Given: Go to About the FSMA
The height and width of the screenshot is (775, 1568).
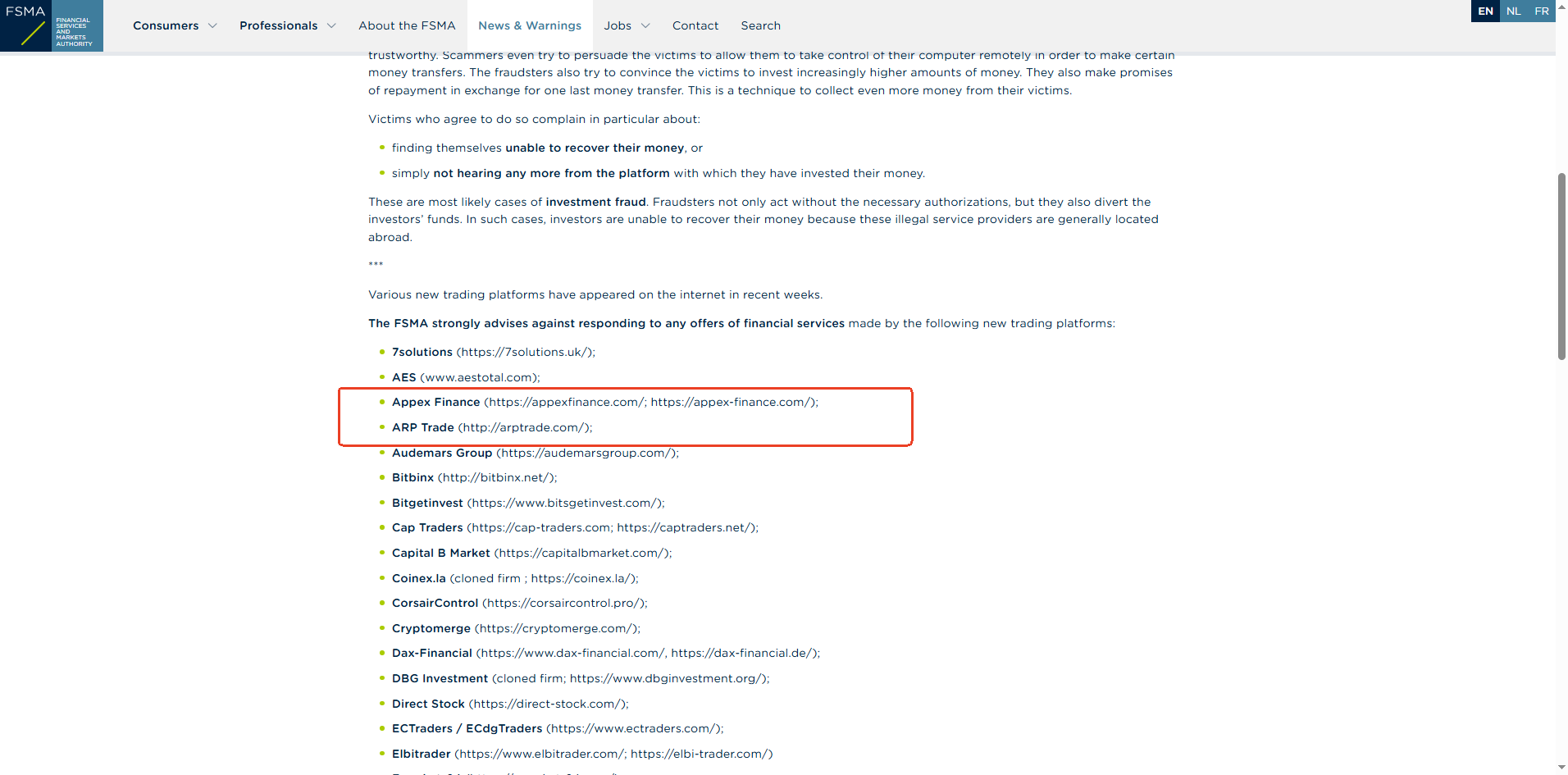Looking at the screenshot, I should [x=407, y=25].
